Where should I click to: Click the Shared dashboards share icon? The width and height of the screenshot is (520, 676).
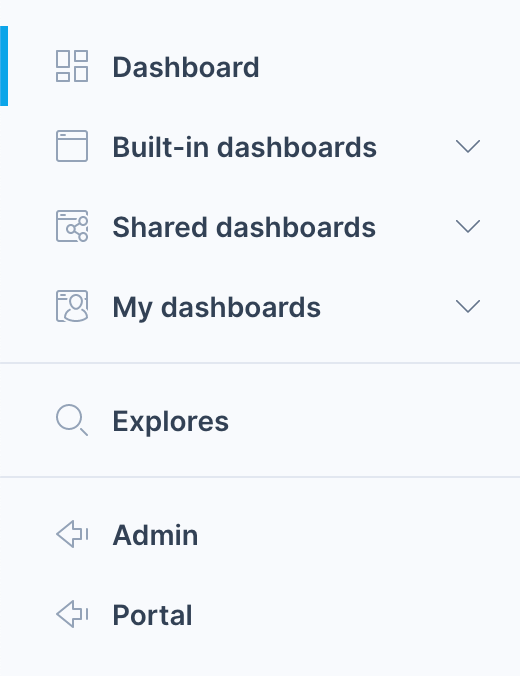click(72, 226)
